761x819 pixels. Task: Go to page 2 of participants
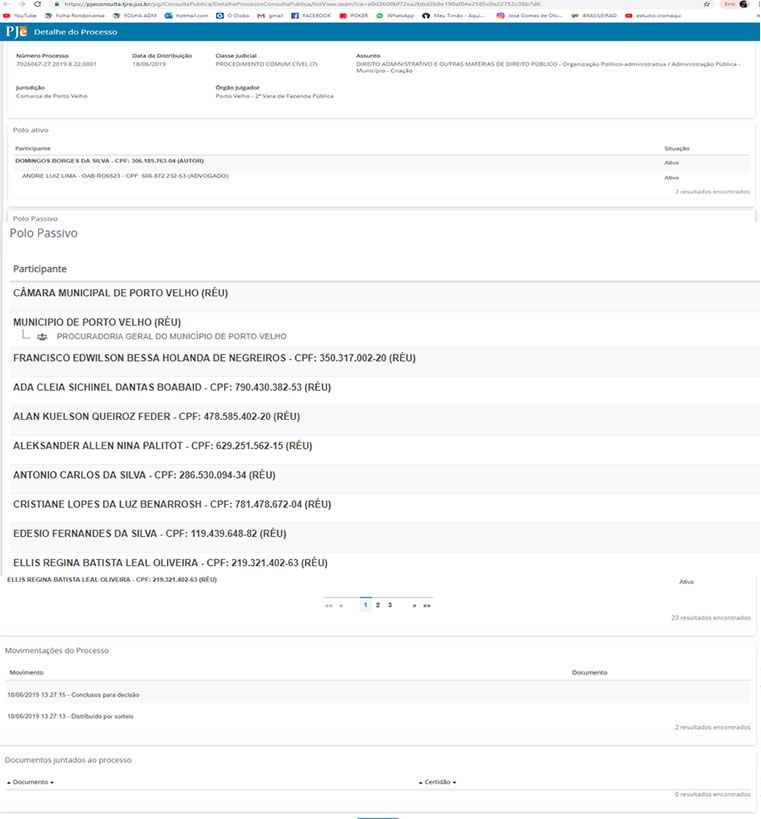pyautogui.click(x=377, y=605)
